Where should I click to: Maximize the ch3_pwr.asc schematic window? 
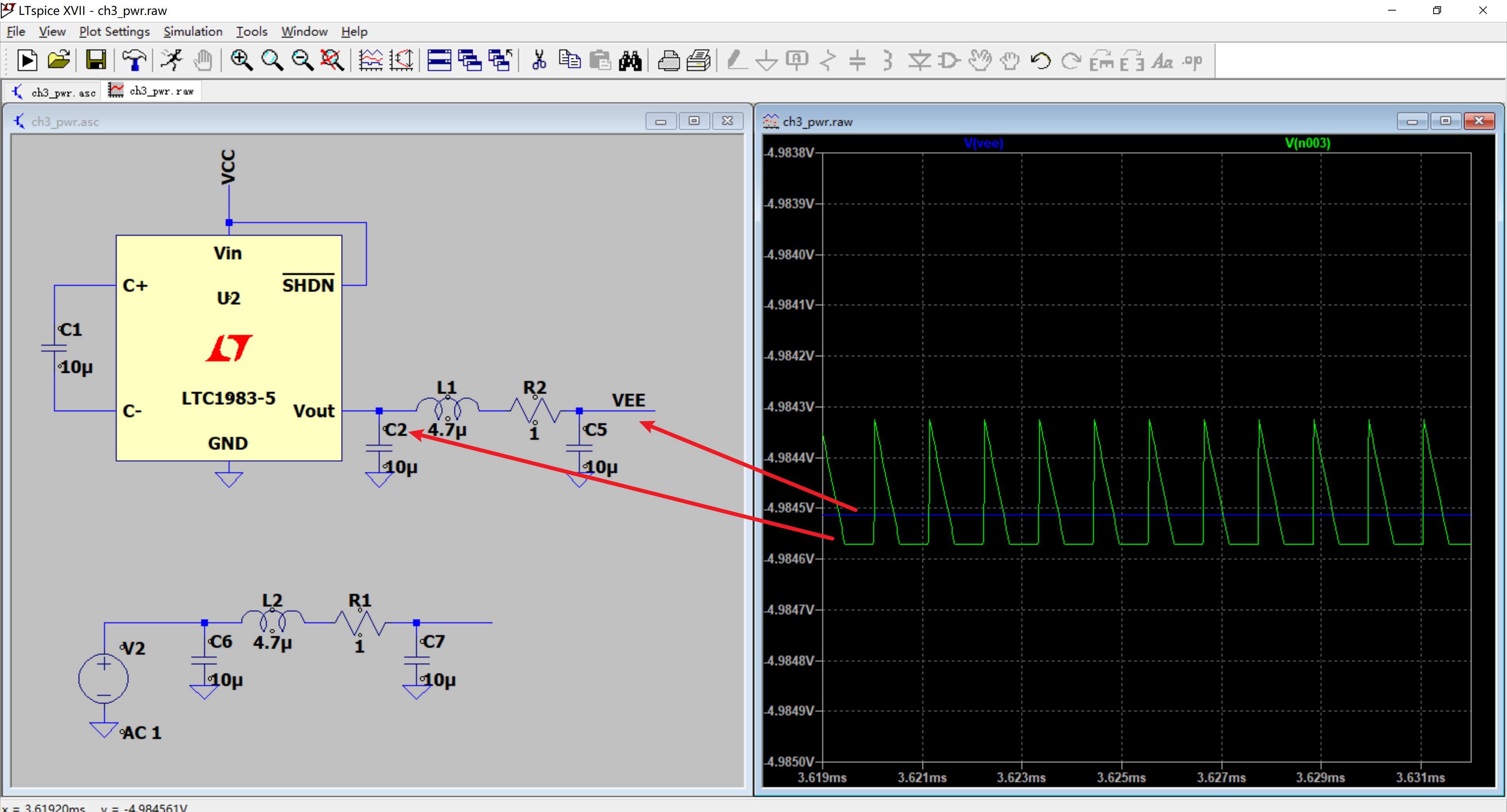pos(694,120)
